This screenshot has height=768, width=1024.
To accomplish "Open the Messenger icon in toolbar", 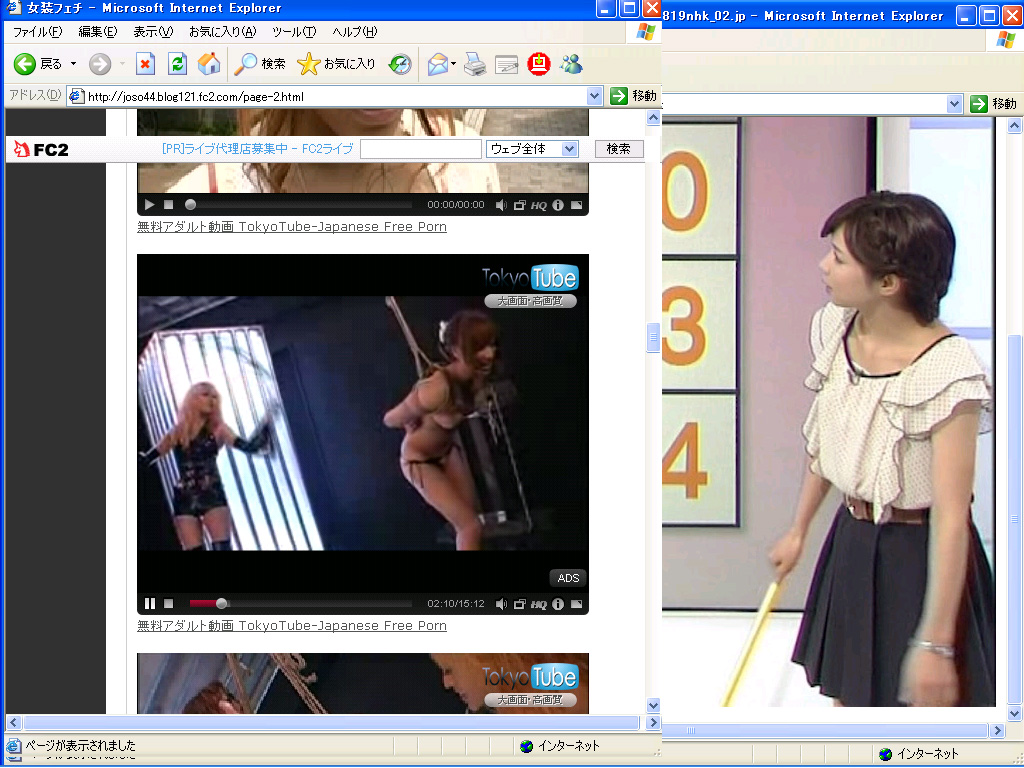I will 571,64.
